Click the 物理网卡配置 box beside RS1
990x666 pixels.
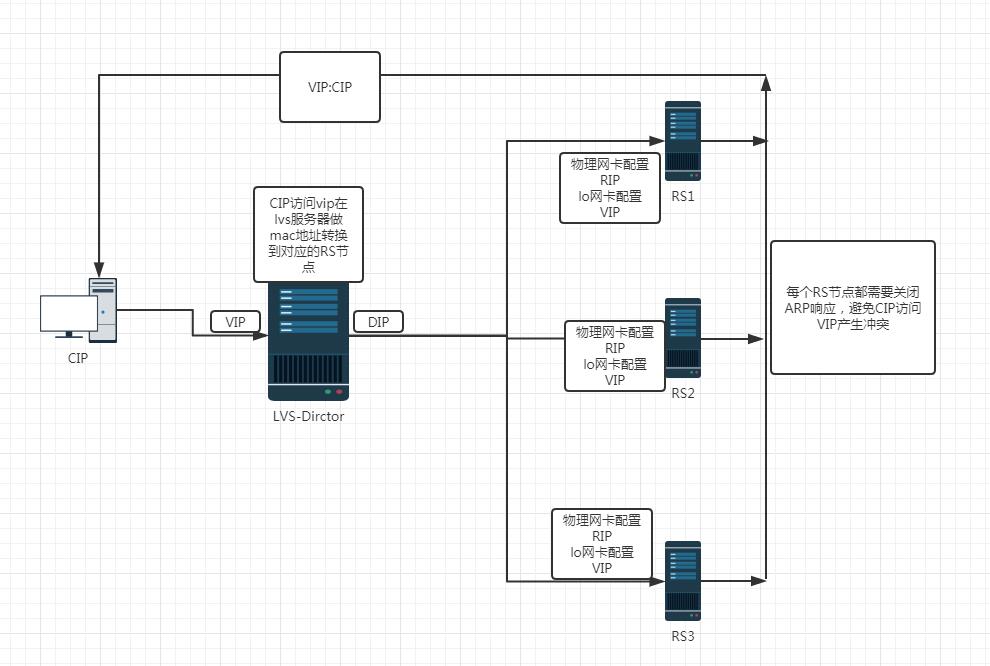609,188
